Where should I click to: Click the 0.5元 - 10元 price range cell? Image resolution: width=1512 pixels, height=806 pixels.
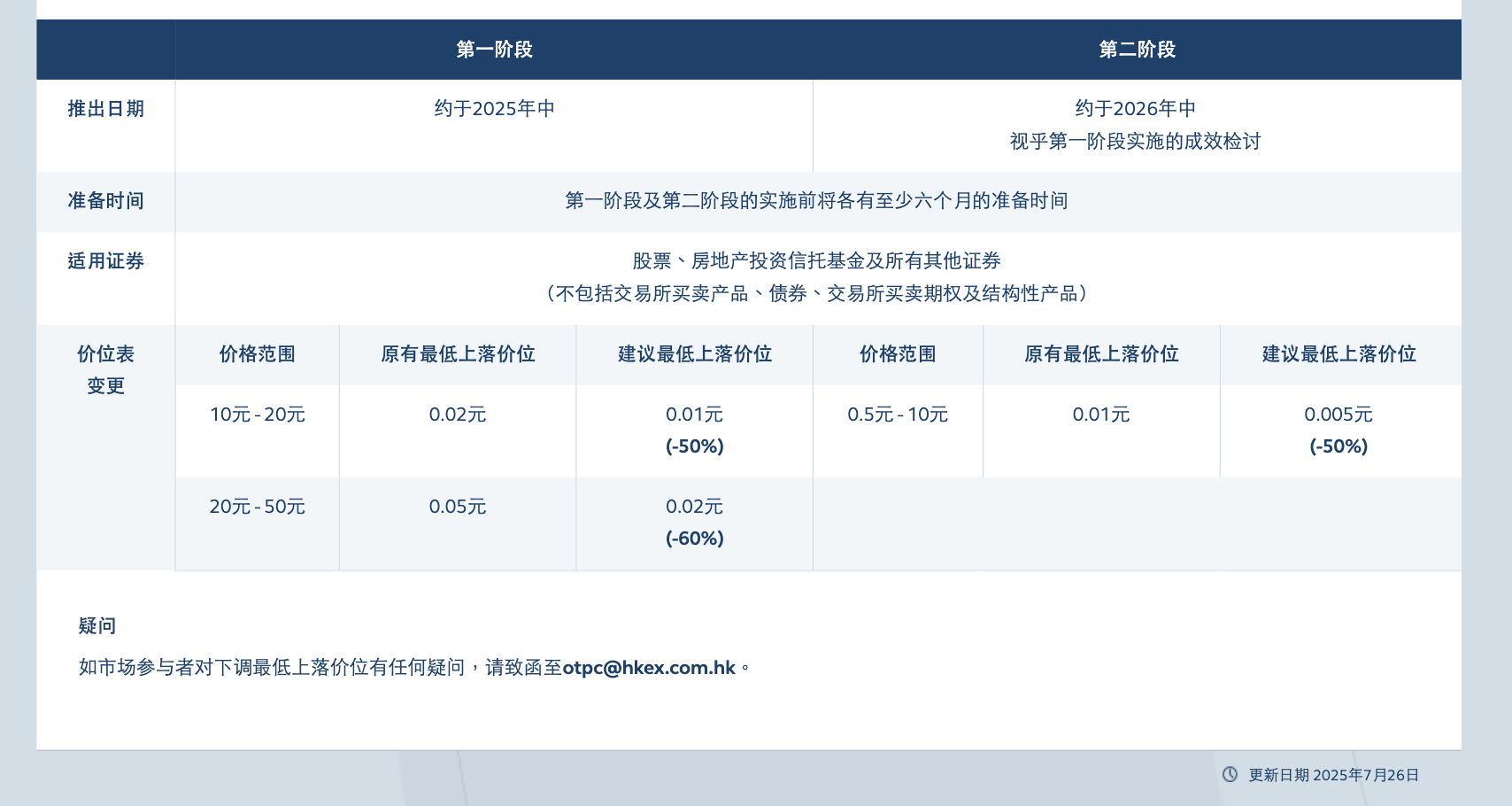(x=897, y=415)
